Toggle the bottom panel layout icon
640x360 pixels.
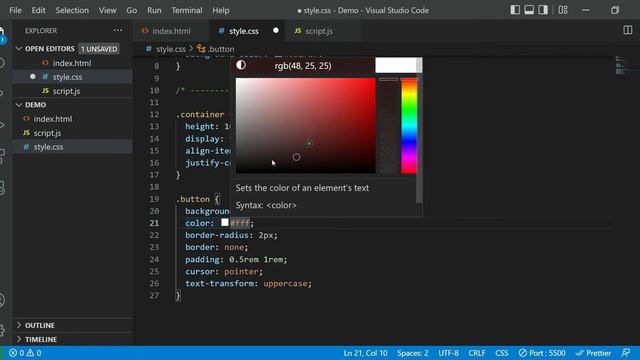pos(529,10)
